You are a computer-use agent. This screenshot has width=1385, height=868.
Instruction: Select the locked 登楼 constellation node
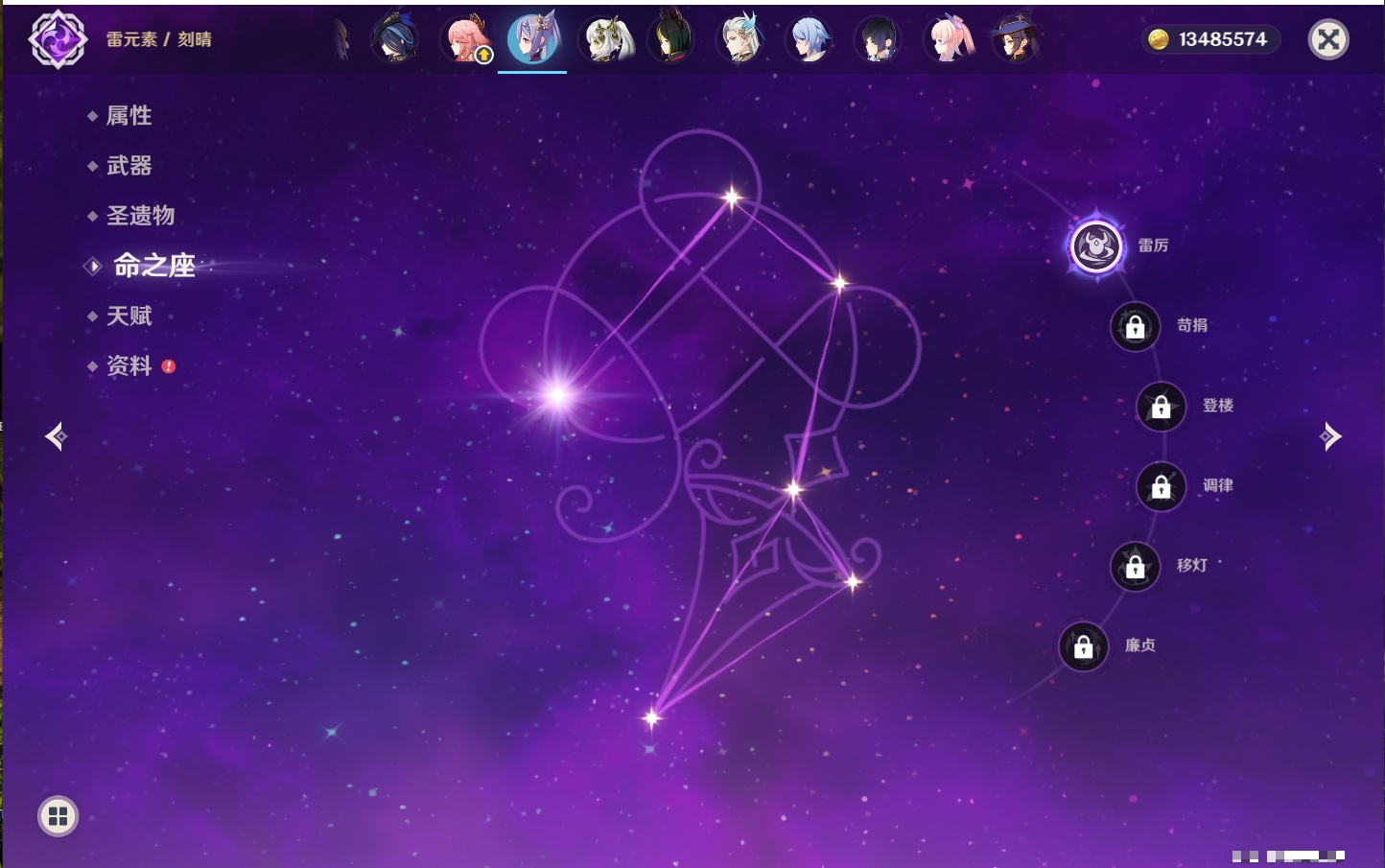coord(1162,407)
